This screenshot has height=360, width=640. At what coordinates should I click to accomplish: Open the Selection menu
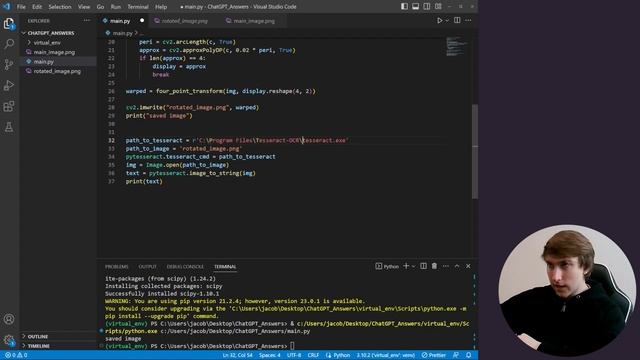click(60, 7)
